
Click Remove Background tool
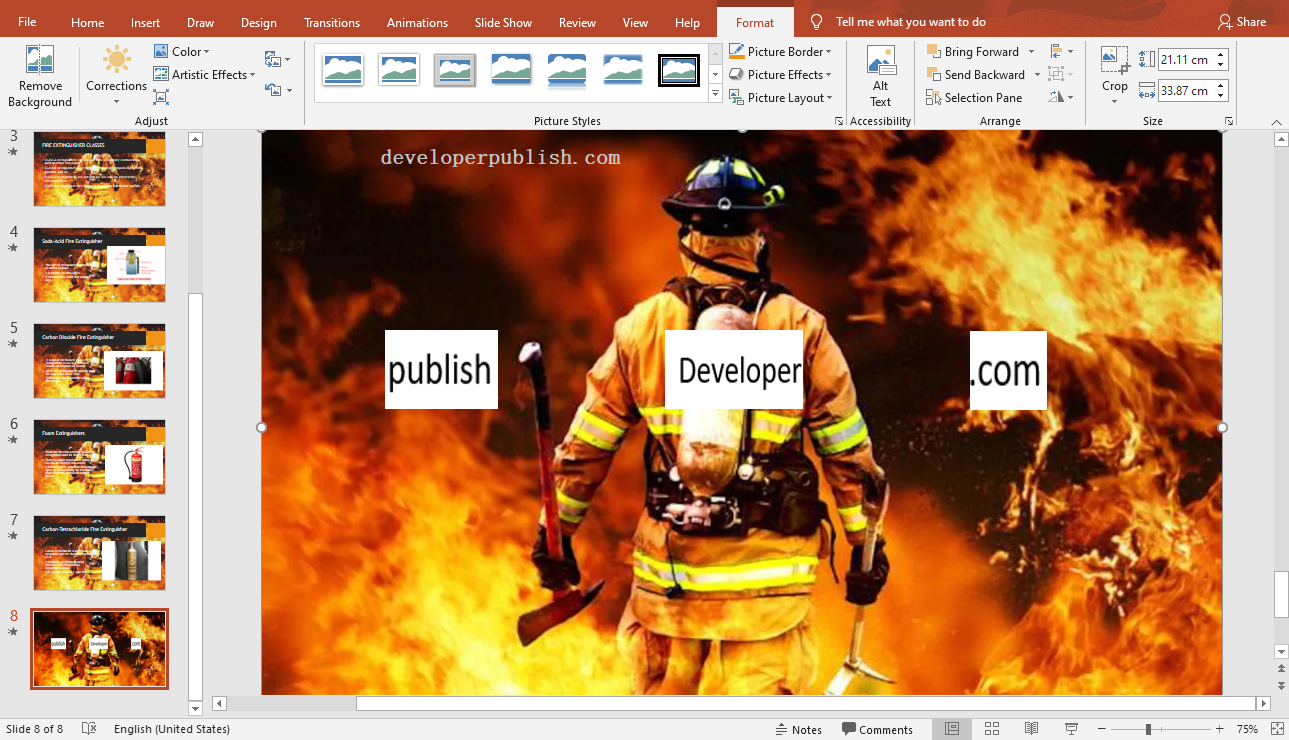pos(40,77)
